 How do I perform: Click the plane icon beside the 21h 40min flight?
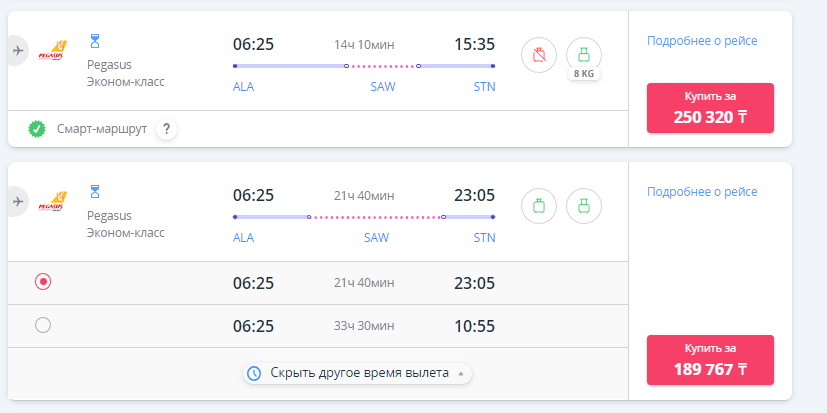tap(17, 201)
